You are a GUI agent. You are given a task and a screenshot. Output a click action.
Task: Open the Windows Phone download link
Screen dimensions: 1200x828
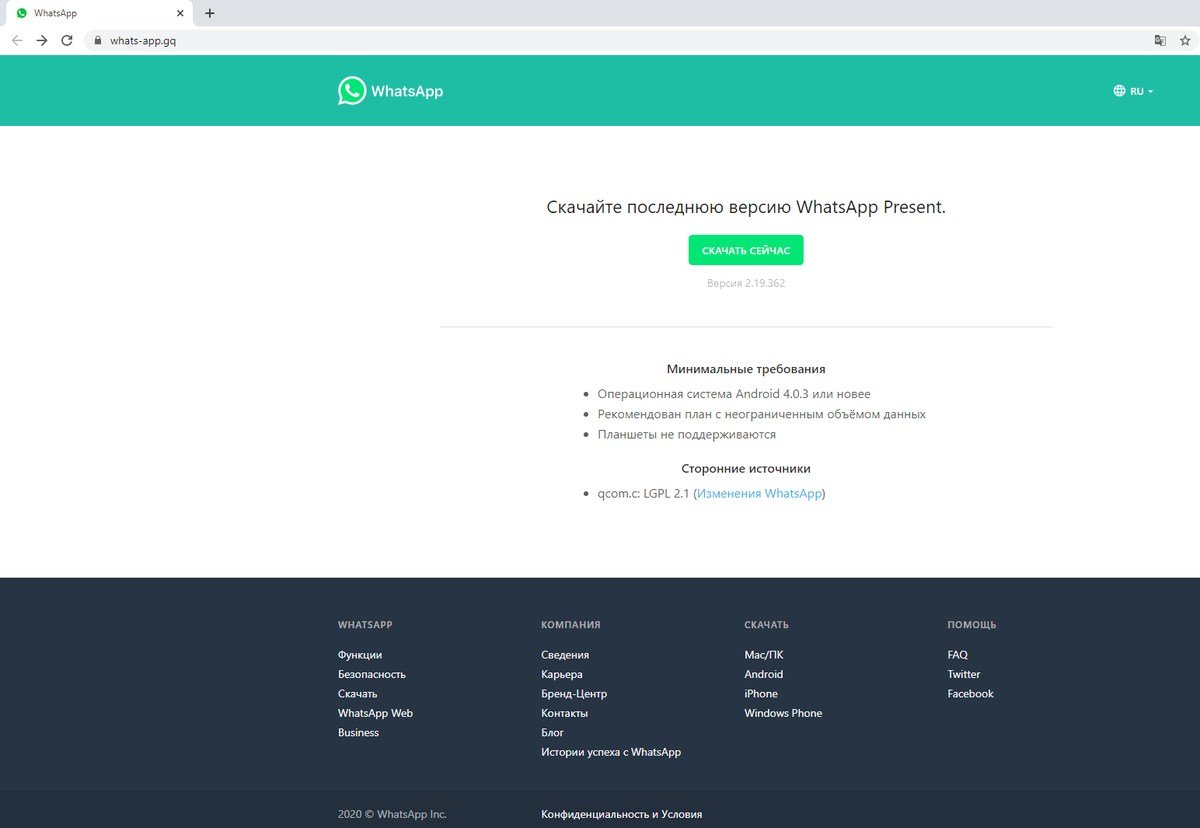[x=783, y=713]
